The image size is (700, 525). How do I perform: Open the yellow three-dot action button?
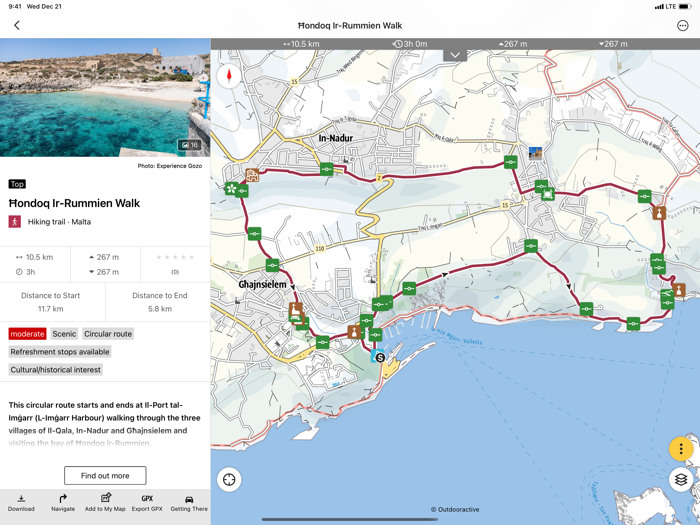click(x=680, y=449)
